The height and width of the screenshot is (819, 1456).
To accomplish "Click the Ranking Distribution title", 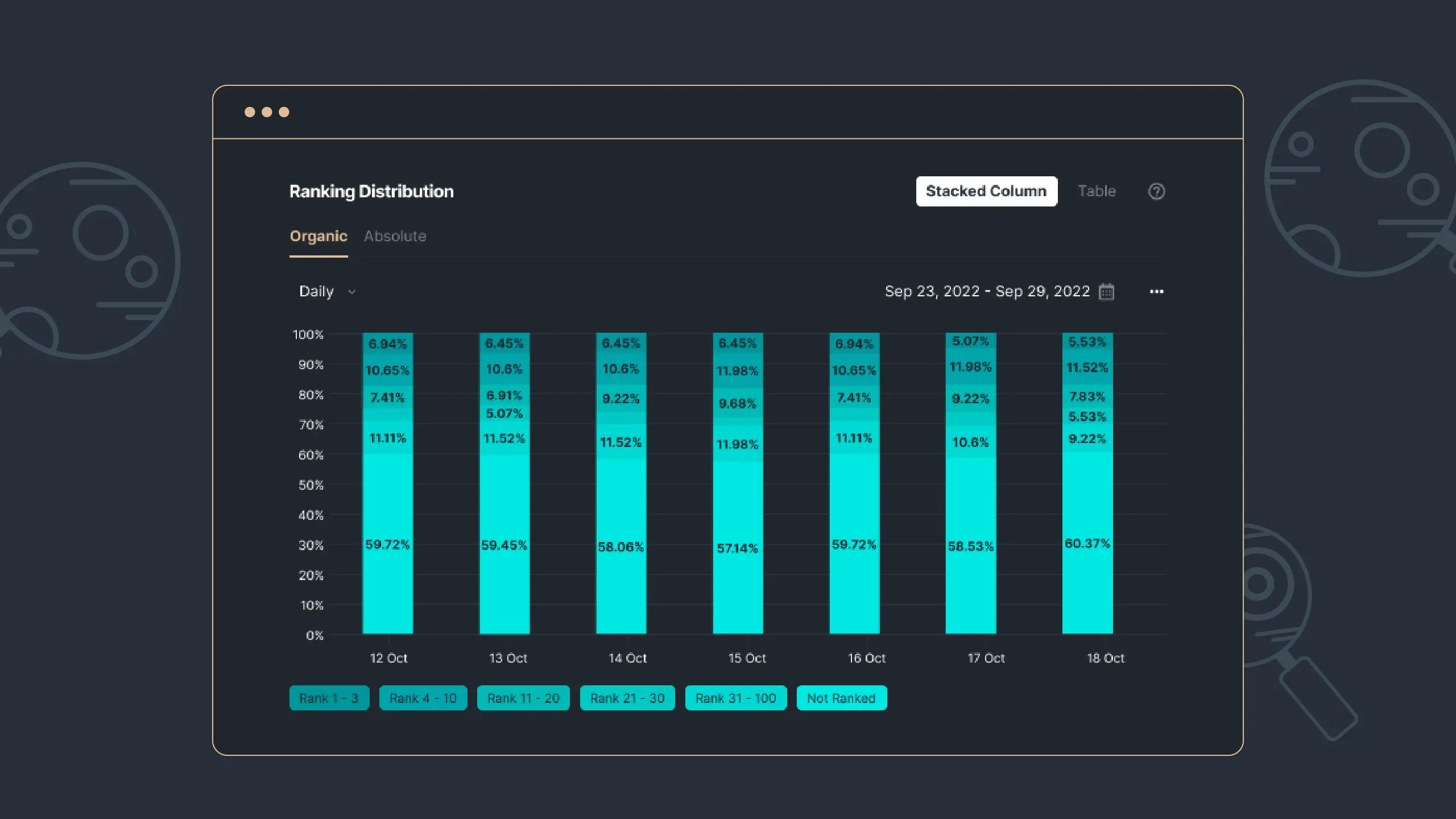I will pos(371,191).
